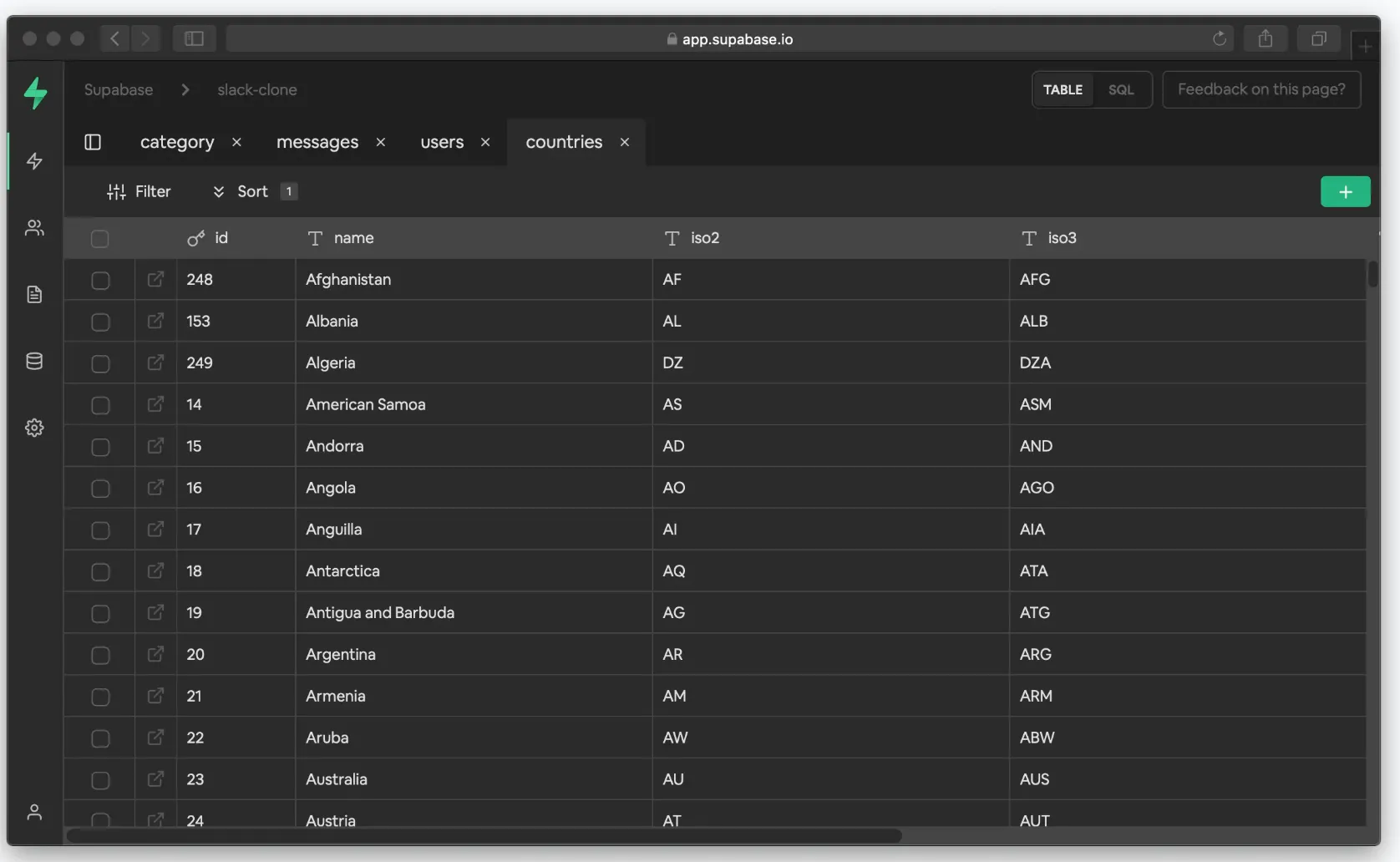
Task: Open the Filter options panel
Action: tap(139, 191)
